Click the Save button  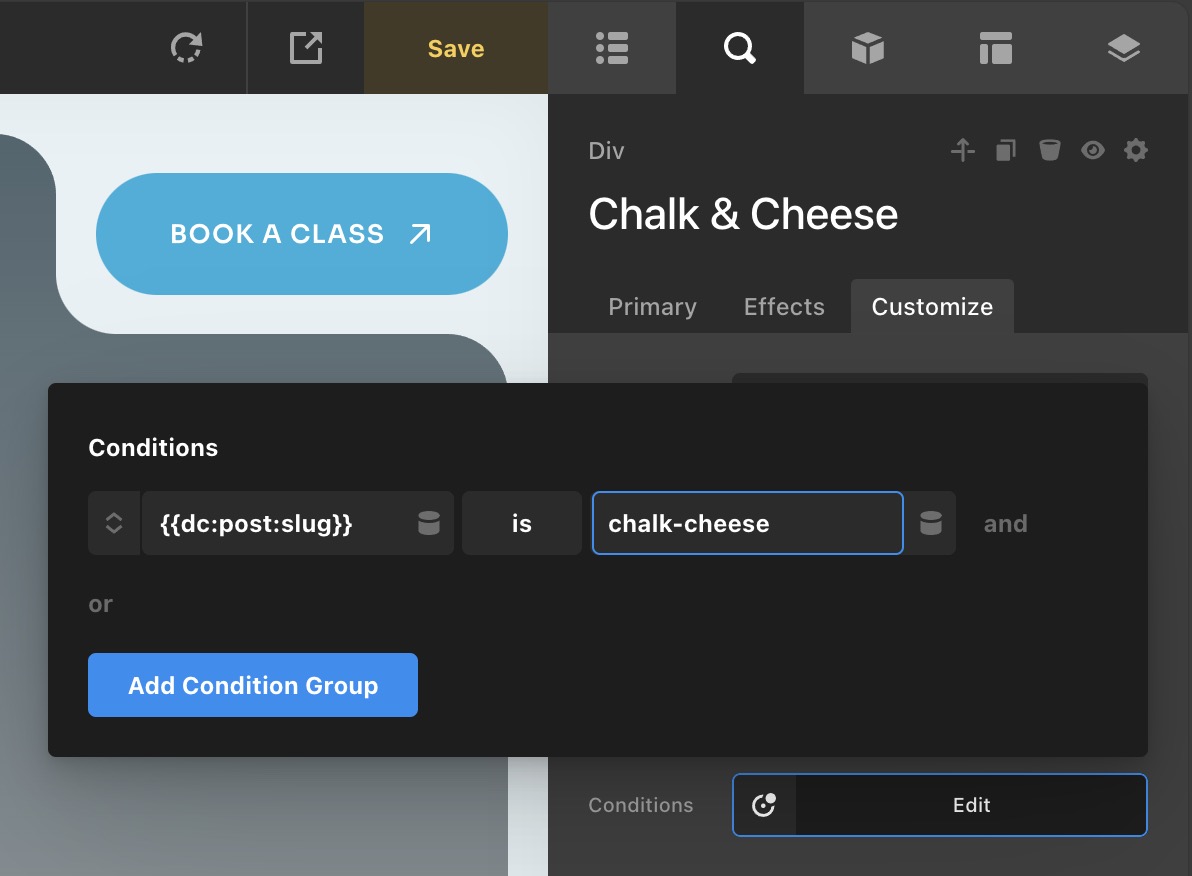pos(456,48)
